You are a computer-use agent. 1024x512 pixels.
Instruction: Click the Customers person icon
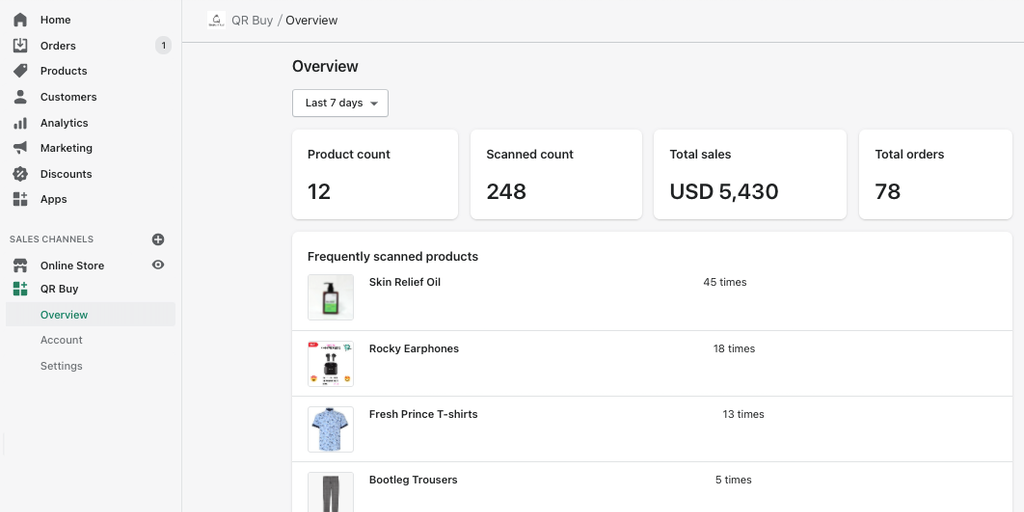click(x=20, y=97)
